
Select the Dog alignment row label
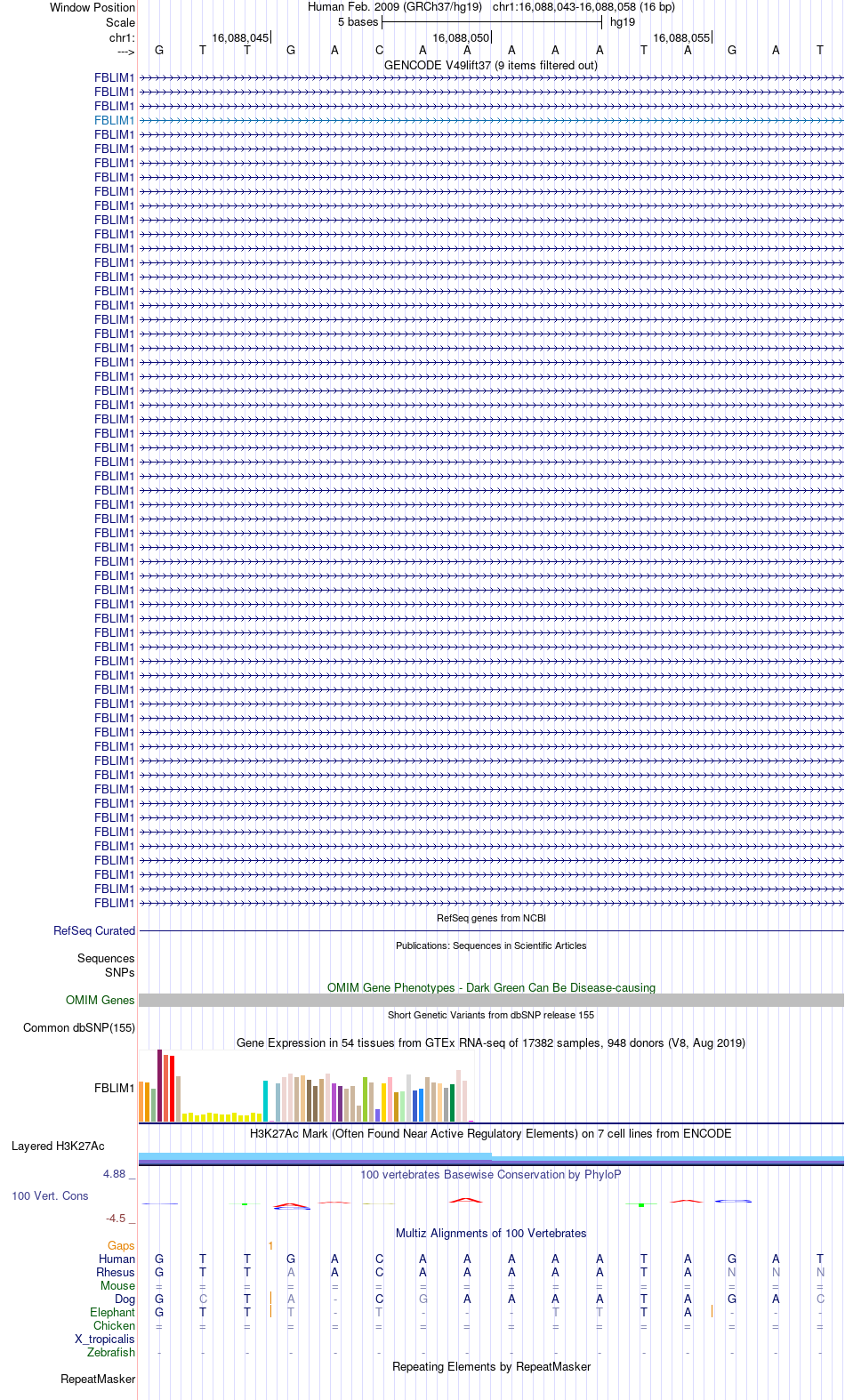click(x=125, y=1299)
